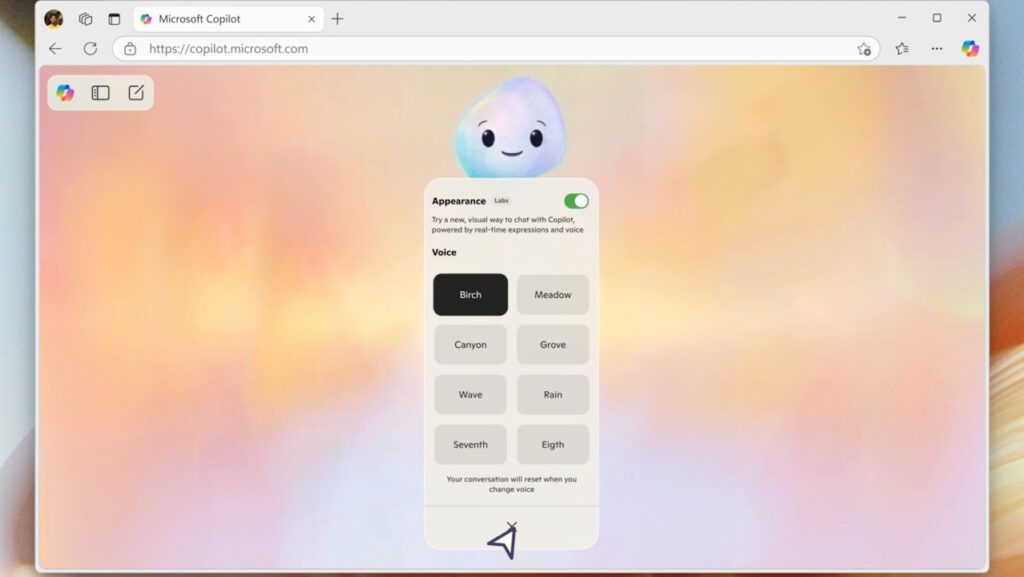Viewport: 1024px width, 577px height.
Task: Close the voice settings panel
Action: coord(511,526)
